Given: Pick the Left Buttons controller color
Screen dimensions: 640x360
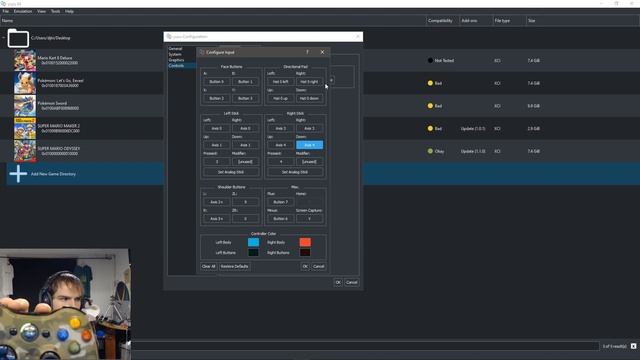Looking at the screenshot, I should 253,253.
